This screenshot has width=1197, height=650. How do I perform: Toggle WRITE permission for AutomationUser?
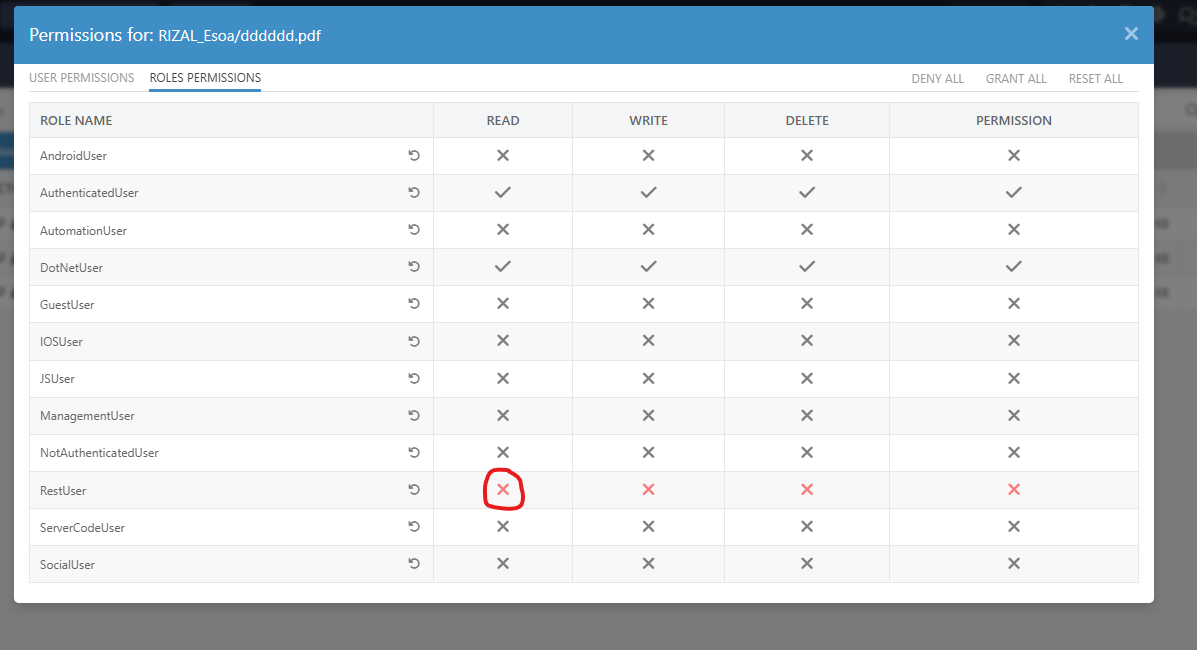pos(648,230)
